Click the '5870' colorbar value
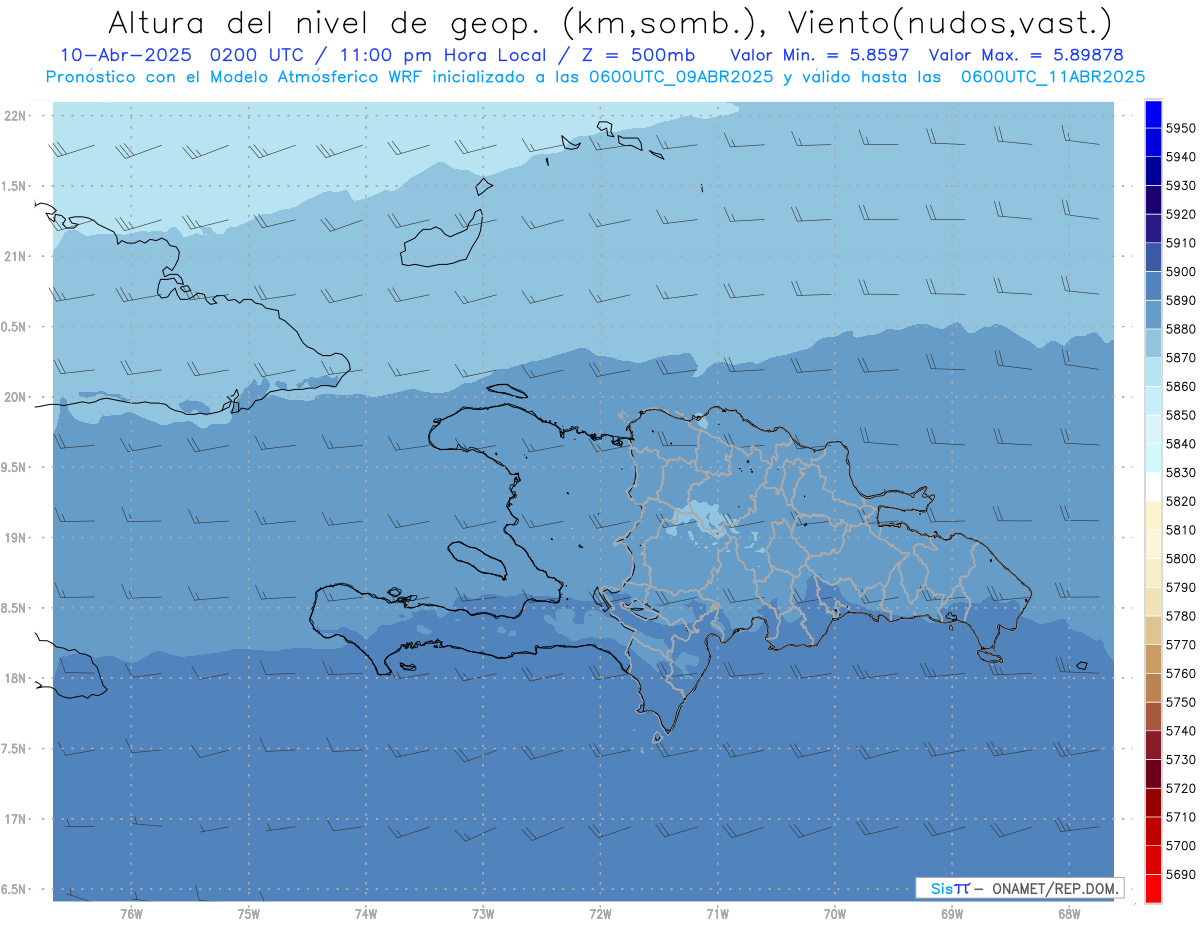Screen dimensions: 1200x927 click(x=1181, y=357)
